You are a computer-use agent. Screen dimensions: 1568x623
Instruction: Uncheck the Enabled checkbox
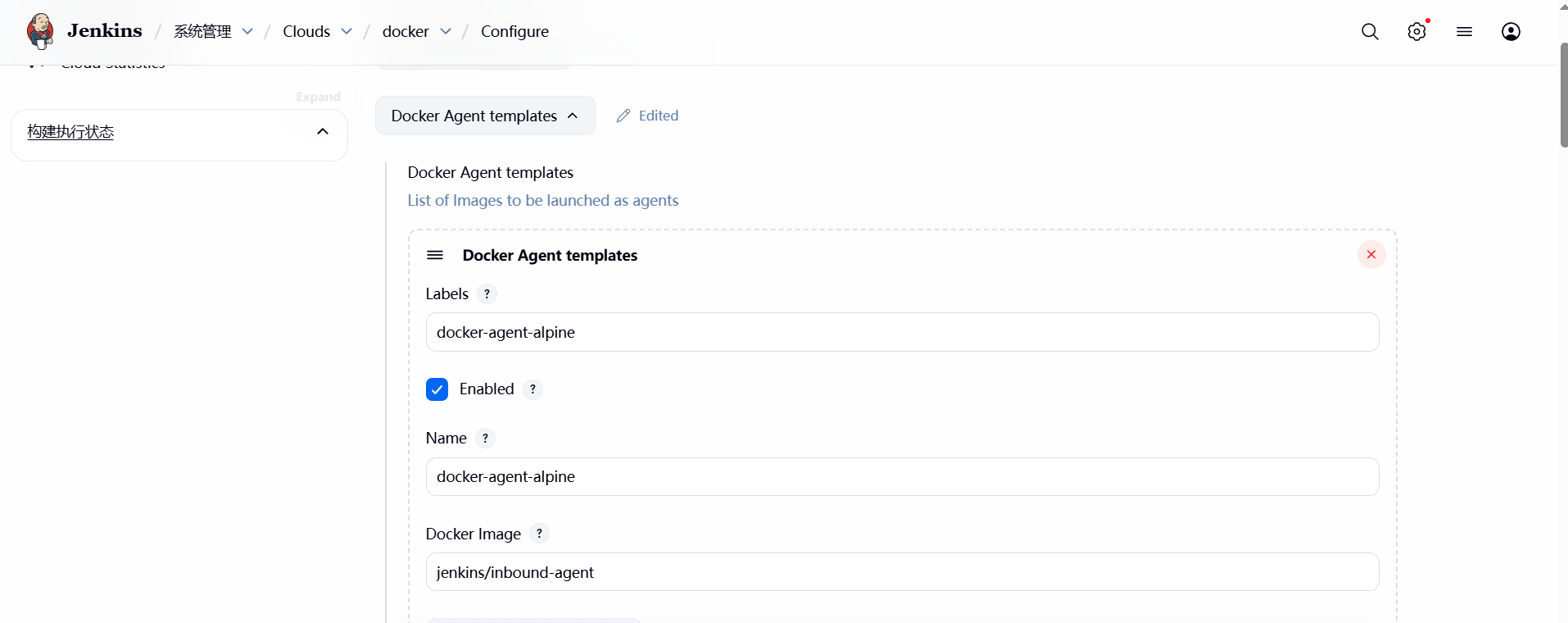pos(437,389)
